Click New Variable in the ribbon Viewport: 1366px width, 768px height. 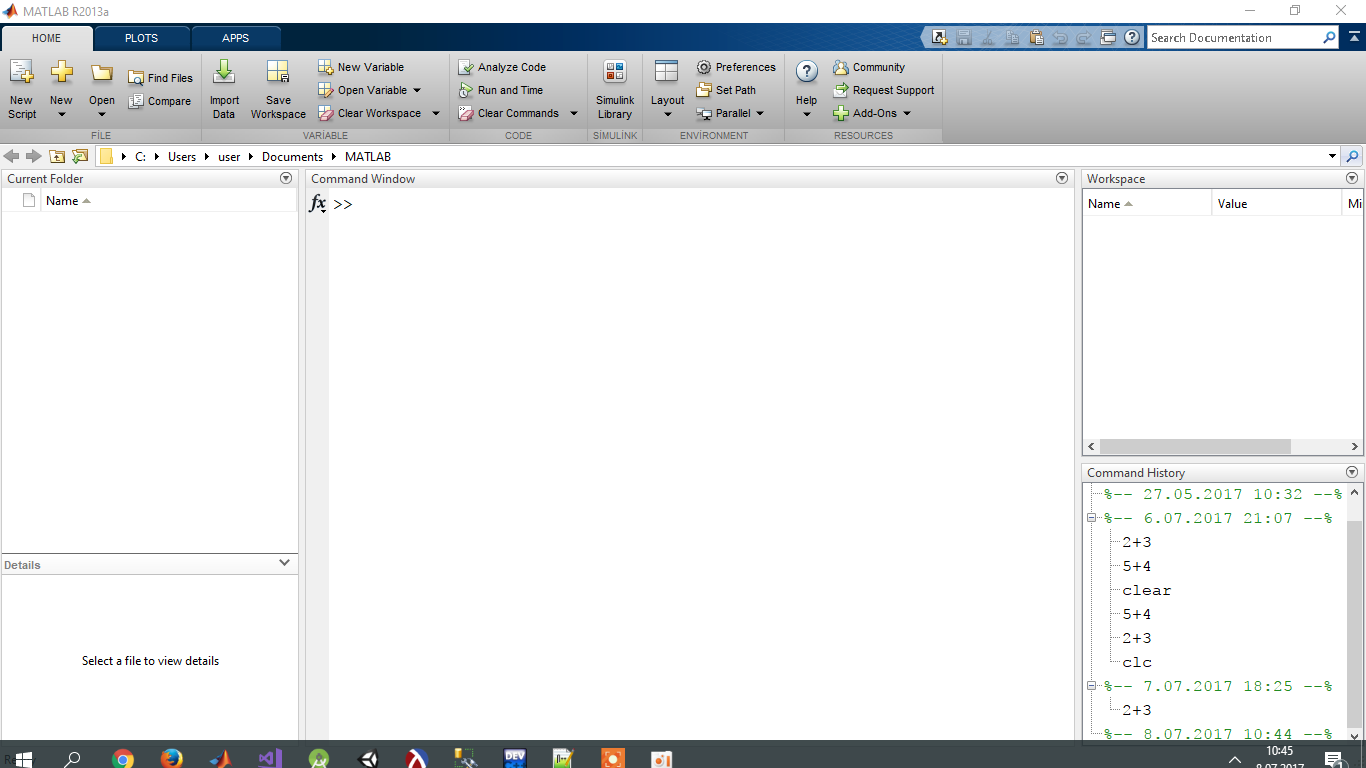pos(361,67)
